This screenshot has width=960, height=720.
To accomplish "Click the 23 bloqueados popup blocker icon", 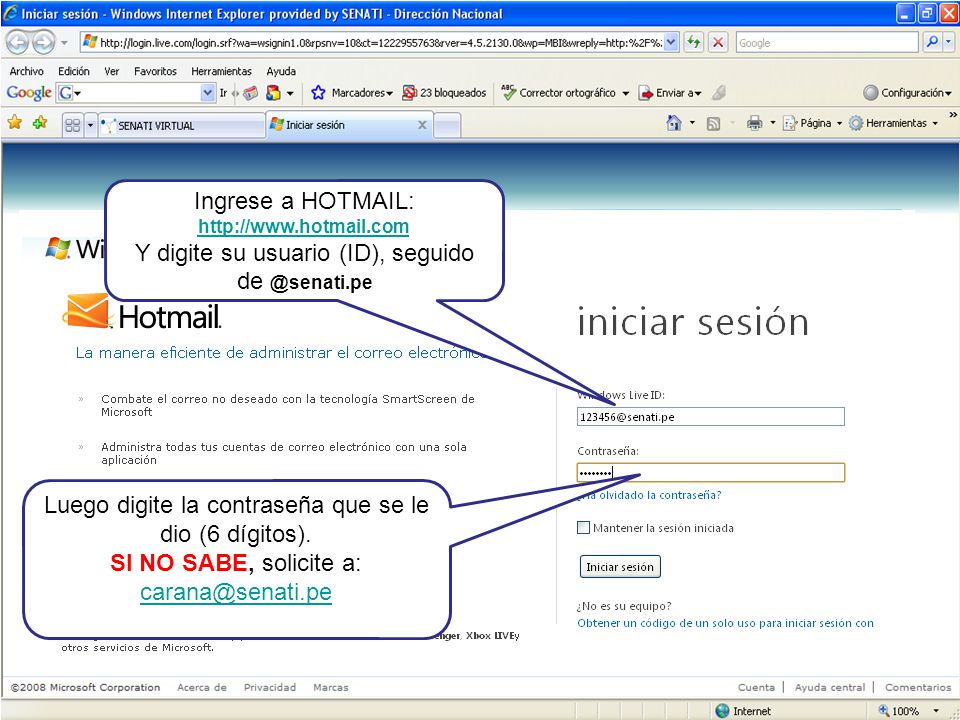I will coord(409,92).
